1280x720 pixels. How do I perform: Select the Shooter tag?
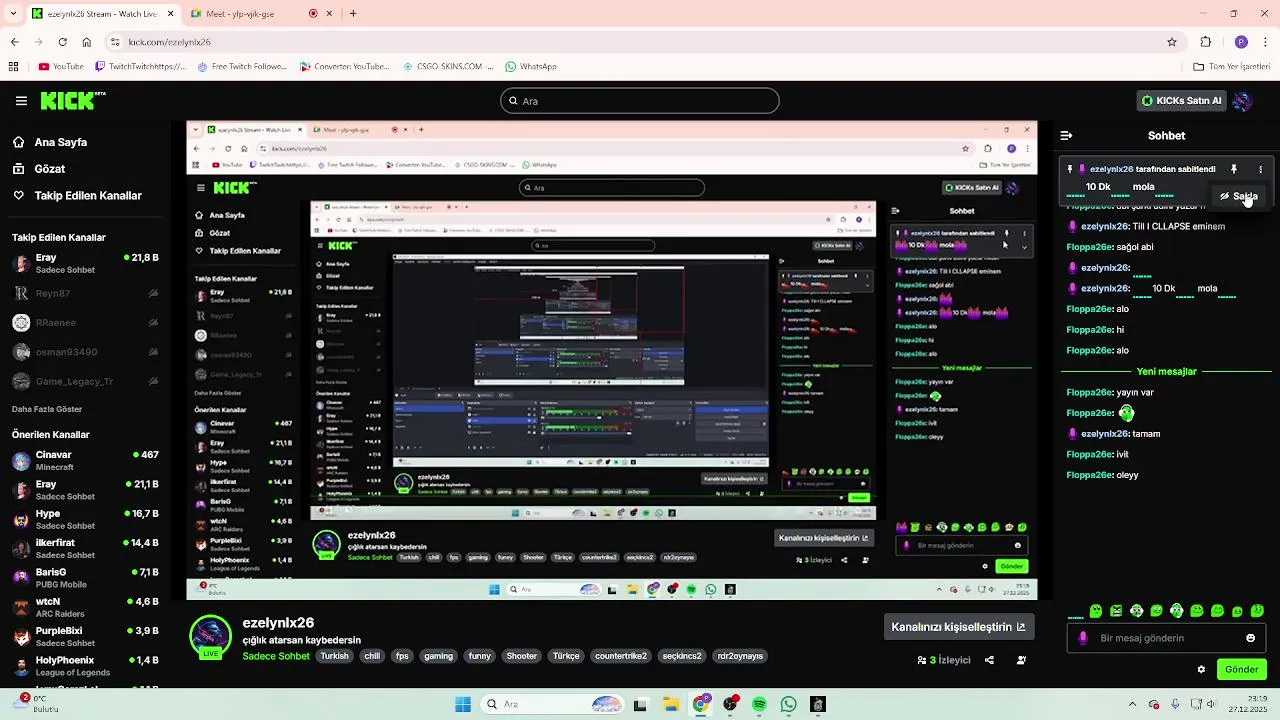click(x=521, y=656)
